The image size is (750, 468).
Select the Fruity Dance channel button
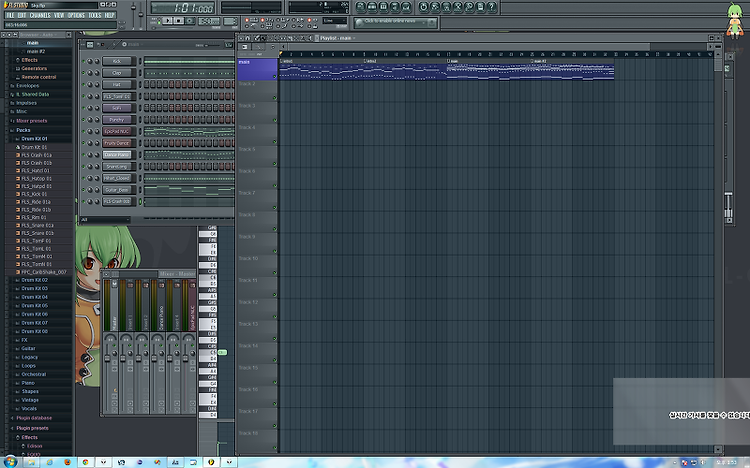pyautogui.click(x=117, y=143)
